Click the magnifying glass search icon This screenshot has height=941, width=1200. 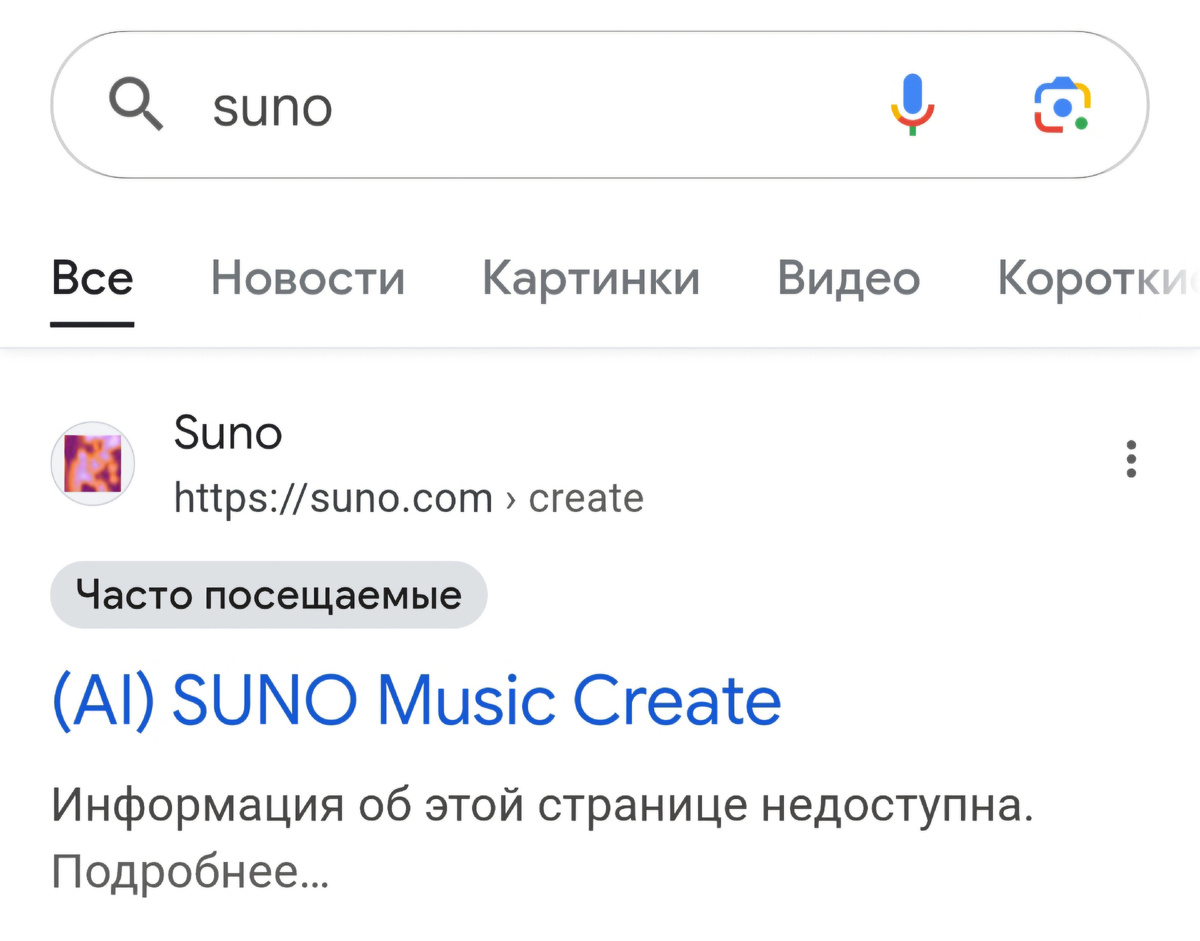point(137,104)
